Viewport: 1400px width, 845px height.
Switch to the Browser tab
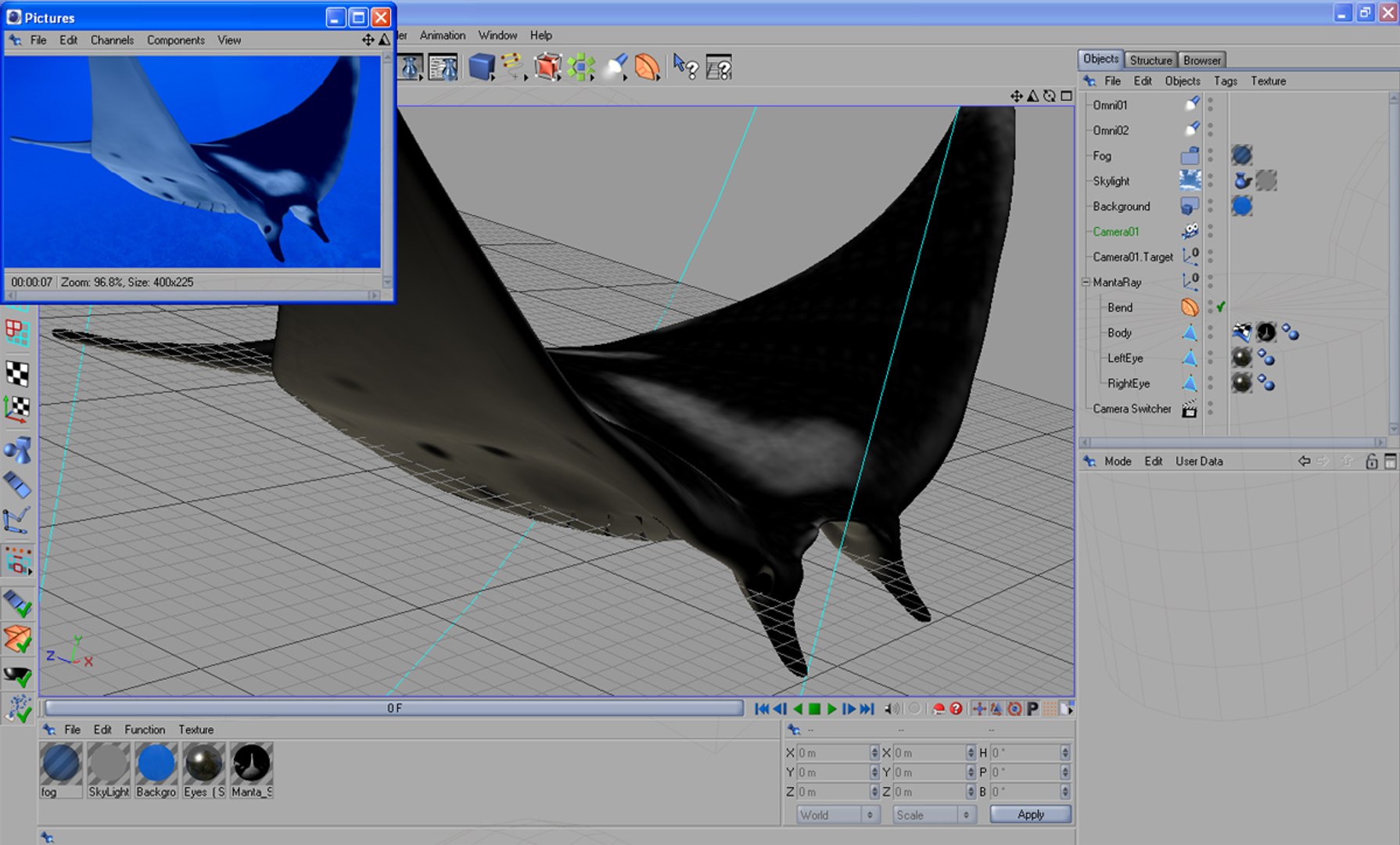tap(1201, 60)
